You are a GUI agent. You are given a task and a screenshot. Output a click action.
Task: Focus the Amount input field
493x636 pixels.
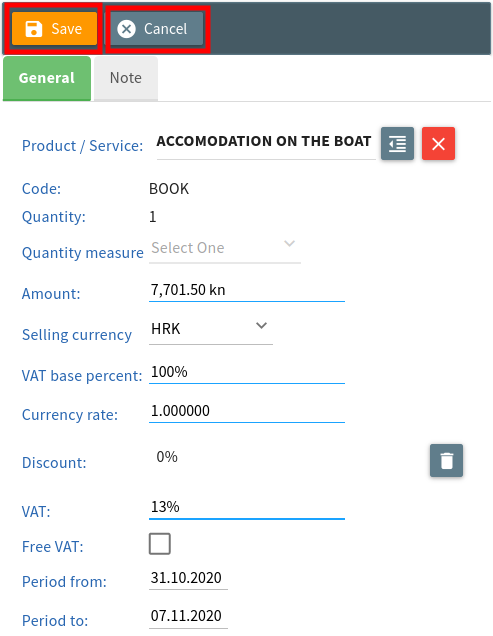247,290
